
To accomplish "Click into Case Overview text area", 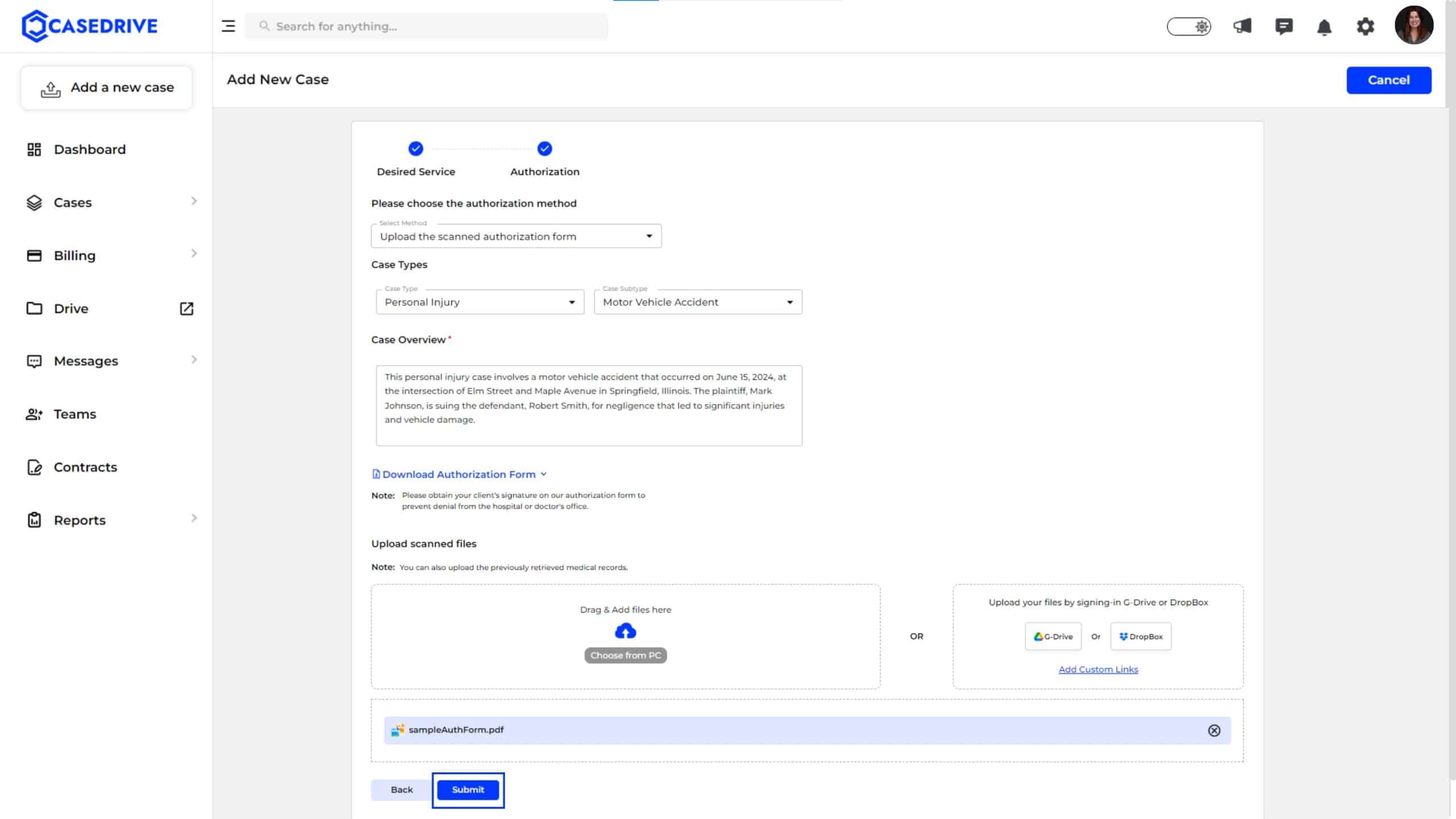I will pos(589,406).
